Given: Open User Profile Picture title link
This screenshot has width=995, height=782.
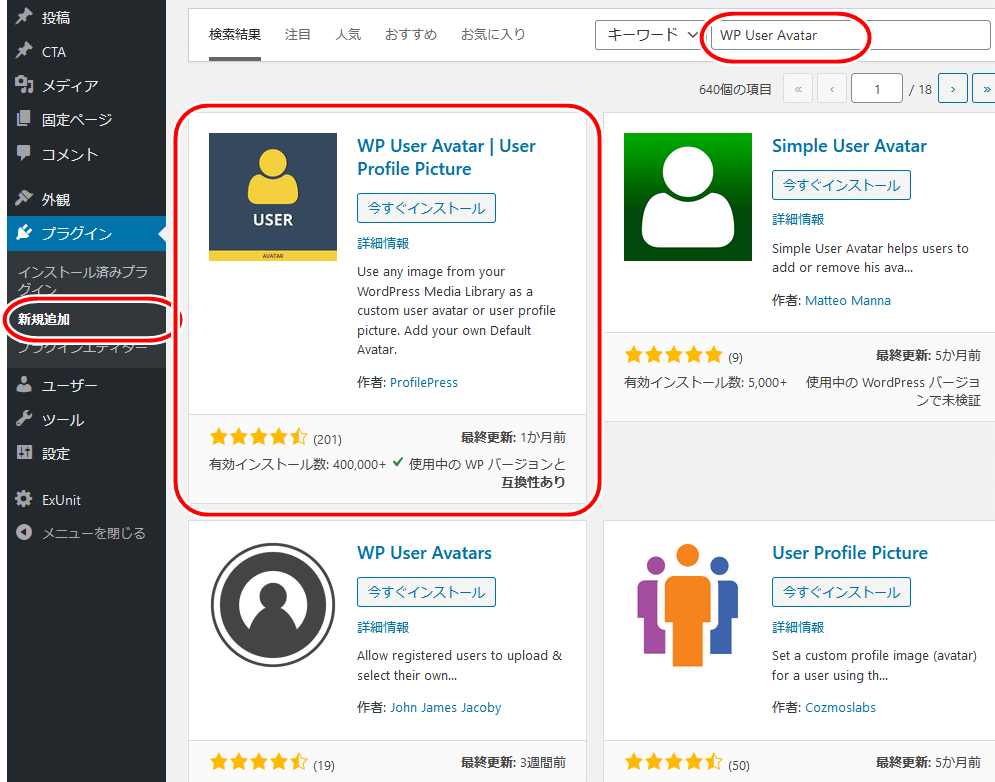Looking at the screenshot, I should [850, 553].
